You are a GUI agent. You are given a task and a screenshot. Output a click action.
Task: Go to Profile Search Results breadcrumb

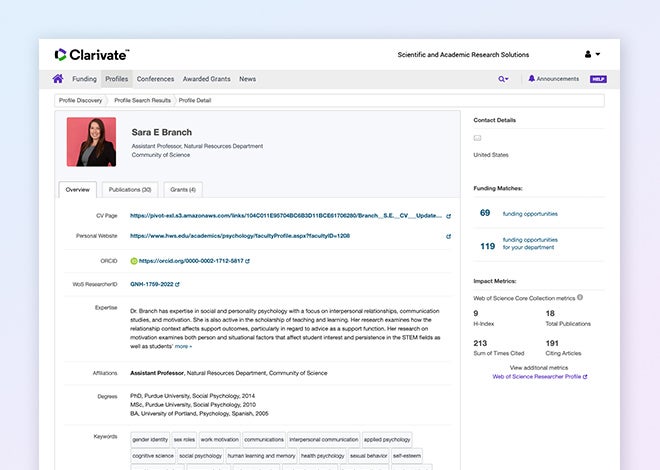(x=140, y=101)
